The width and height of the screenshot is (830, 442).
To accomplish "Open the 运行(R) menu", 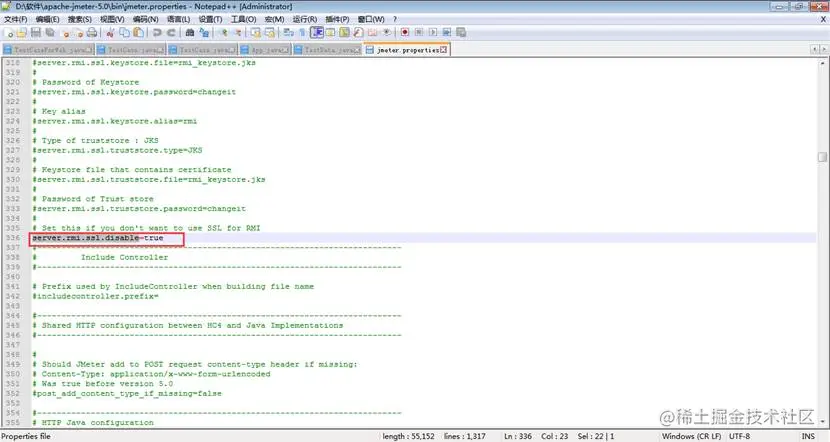I will (x=305, y=19).
